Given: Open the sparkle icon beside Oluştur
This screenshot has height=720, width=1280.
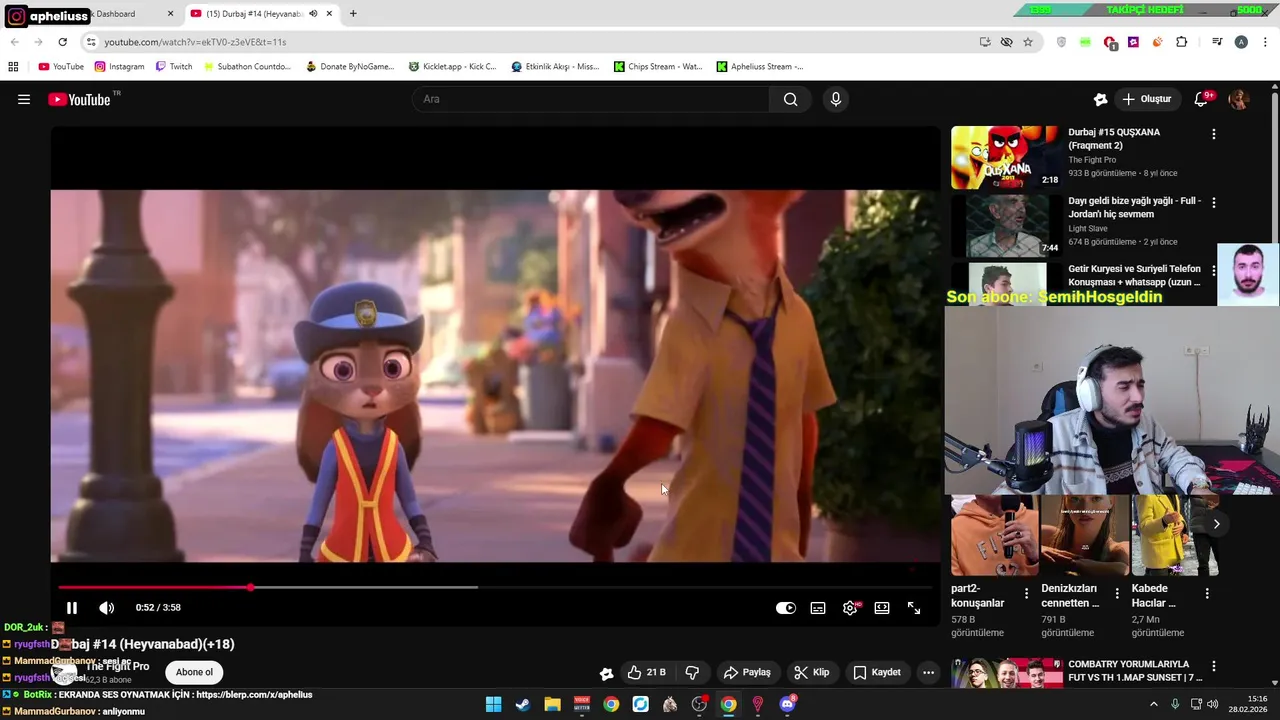Looking at the screenshot, I should pyautogui.click(x=1100, y=99).
